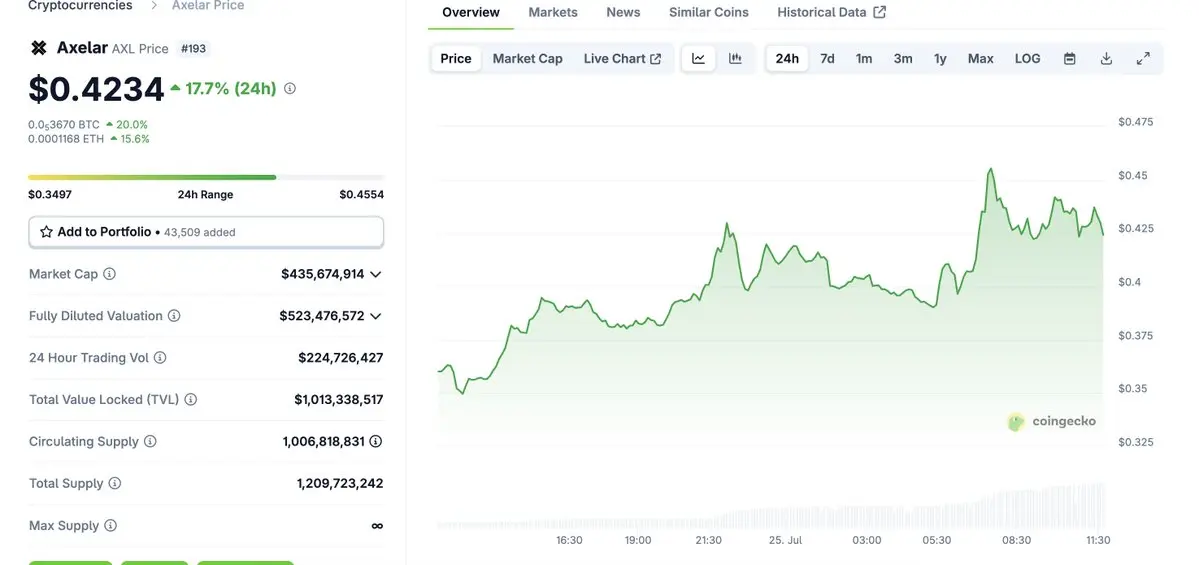The height and width of the screenshot is (565, 1199).
Task: Expand Market Cap details chevron
Action: pyautogui.click(x=375, y=274)
